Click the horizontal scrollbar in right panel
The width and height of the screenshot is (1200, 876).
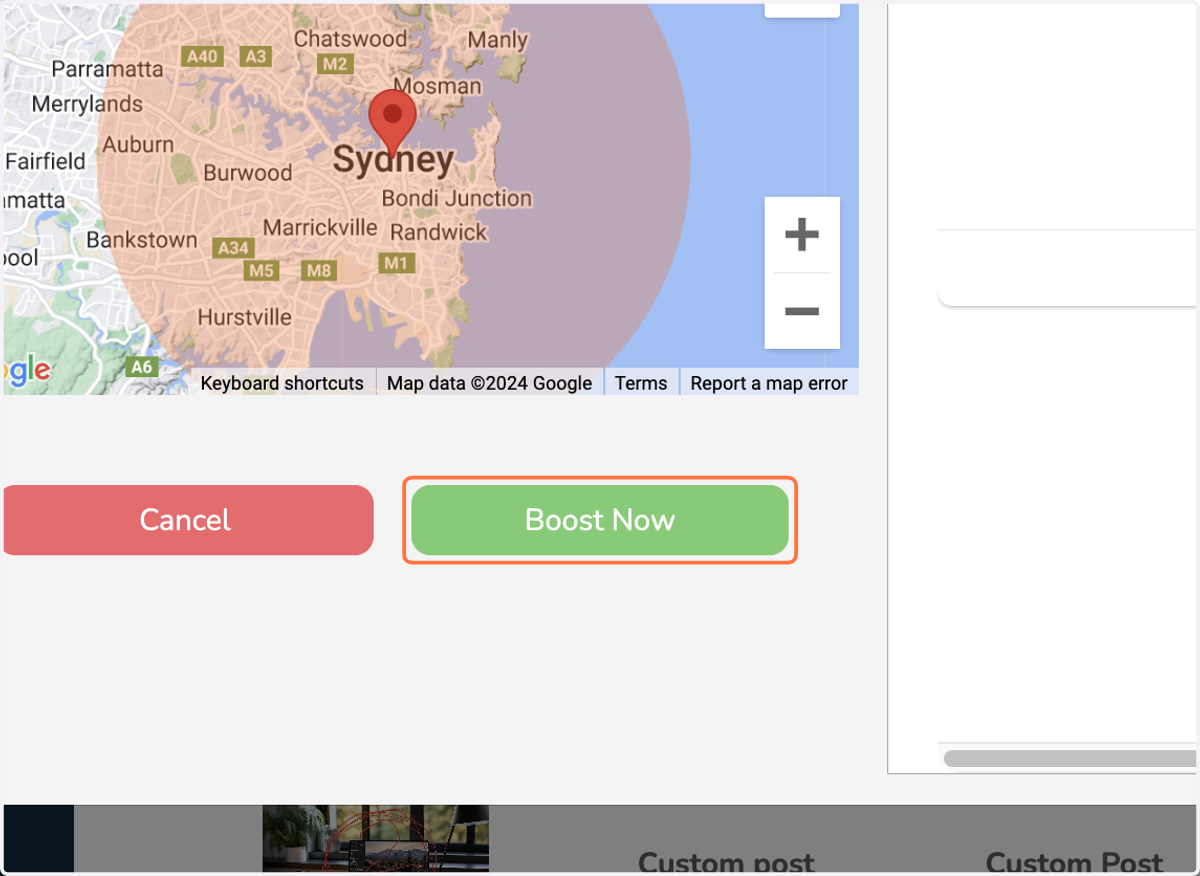[1070, 758]
